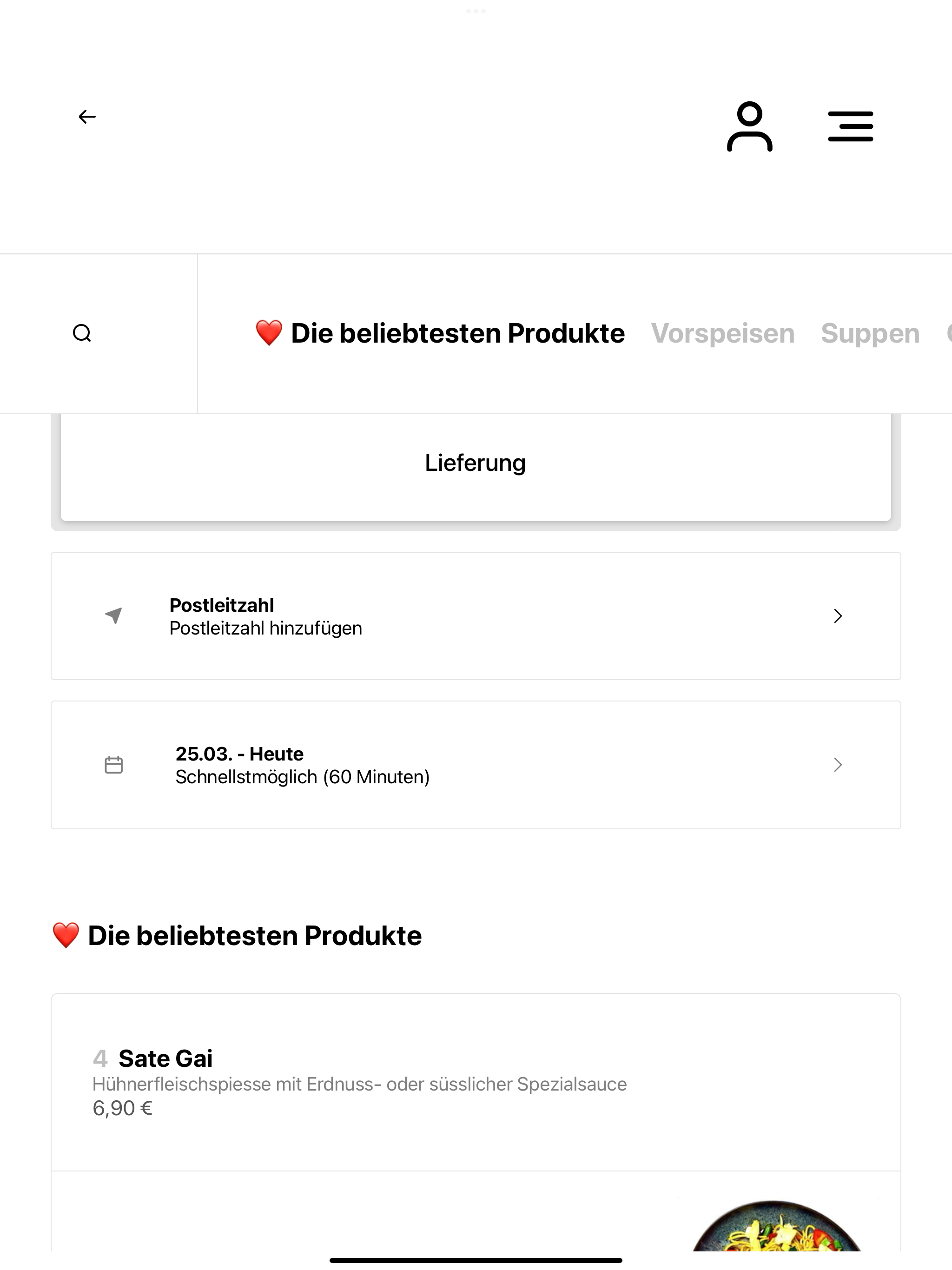Tap the noodle dish thumbnail image
952x1270 pixels.
pyautogui.click(x=777, y=1225)
